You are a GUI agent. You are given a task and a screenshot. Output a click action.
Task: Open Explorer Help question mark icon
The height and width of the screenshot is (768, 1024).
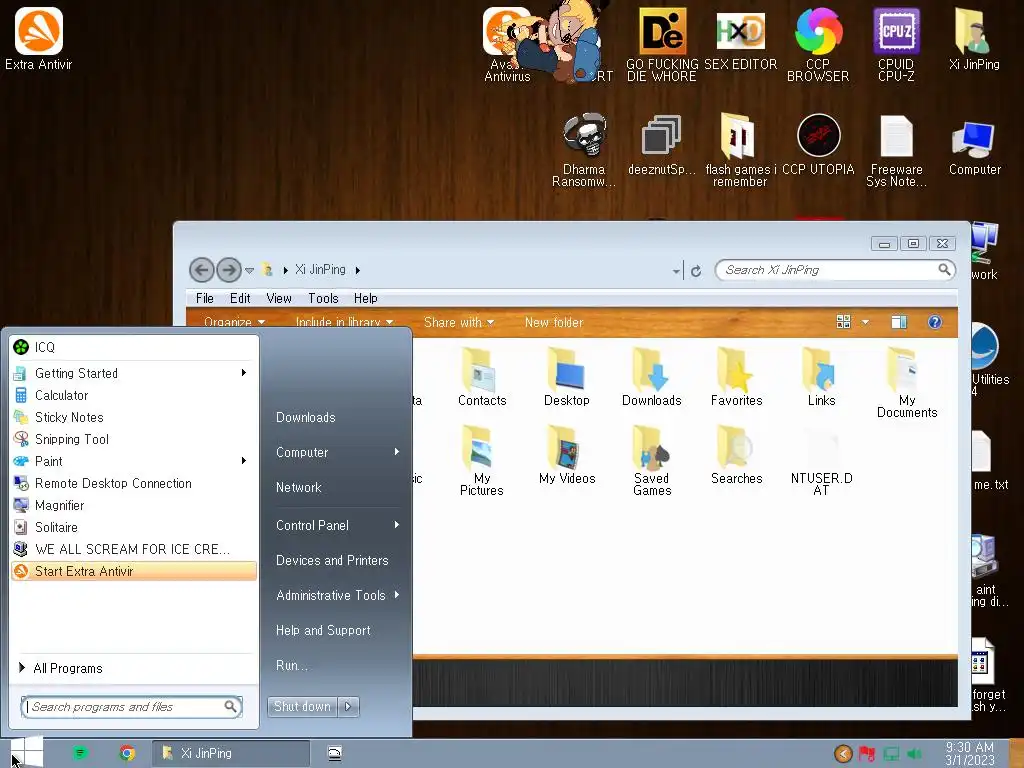(x=935, y=322)
